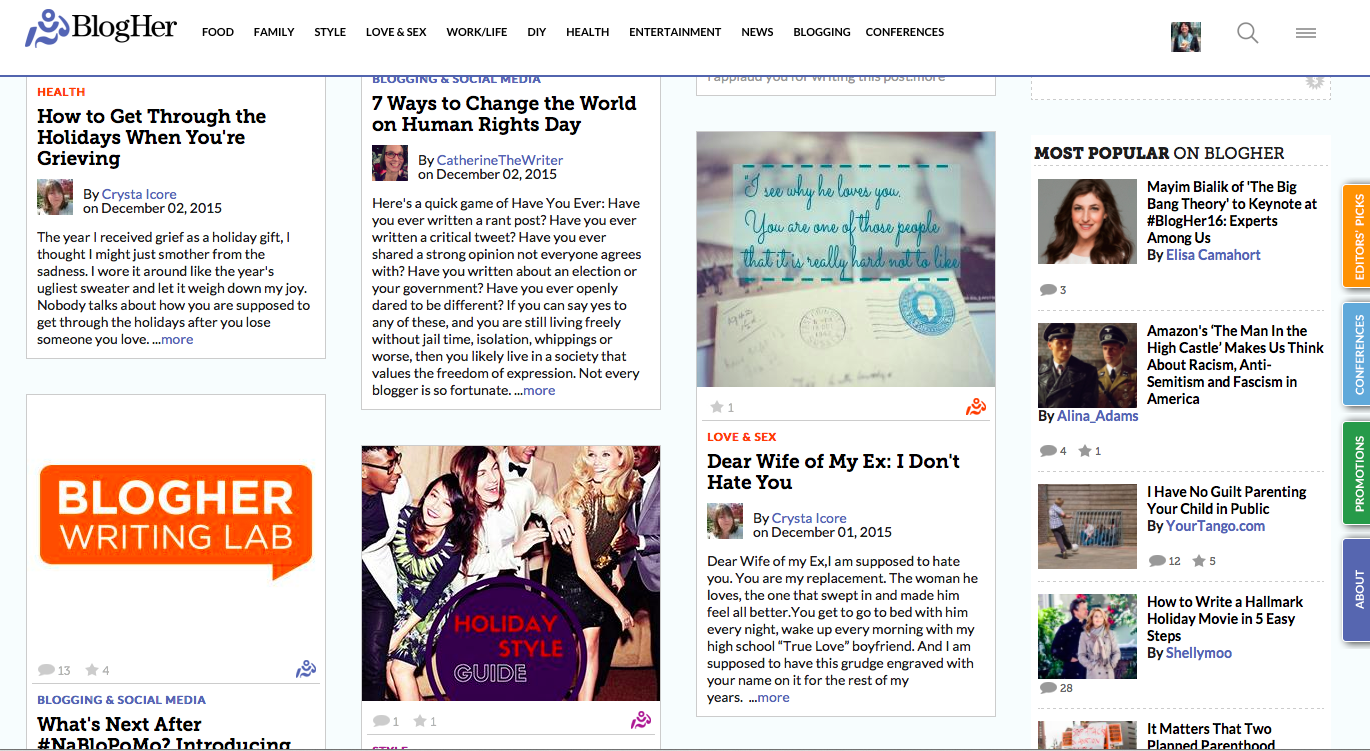This screenshot has height=751, width=1370.
Task: Click the blue BlogHer share icon on Writing Lab card
Action: [x=306, y=669]
